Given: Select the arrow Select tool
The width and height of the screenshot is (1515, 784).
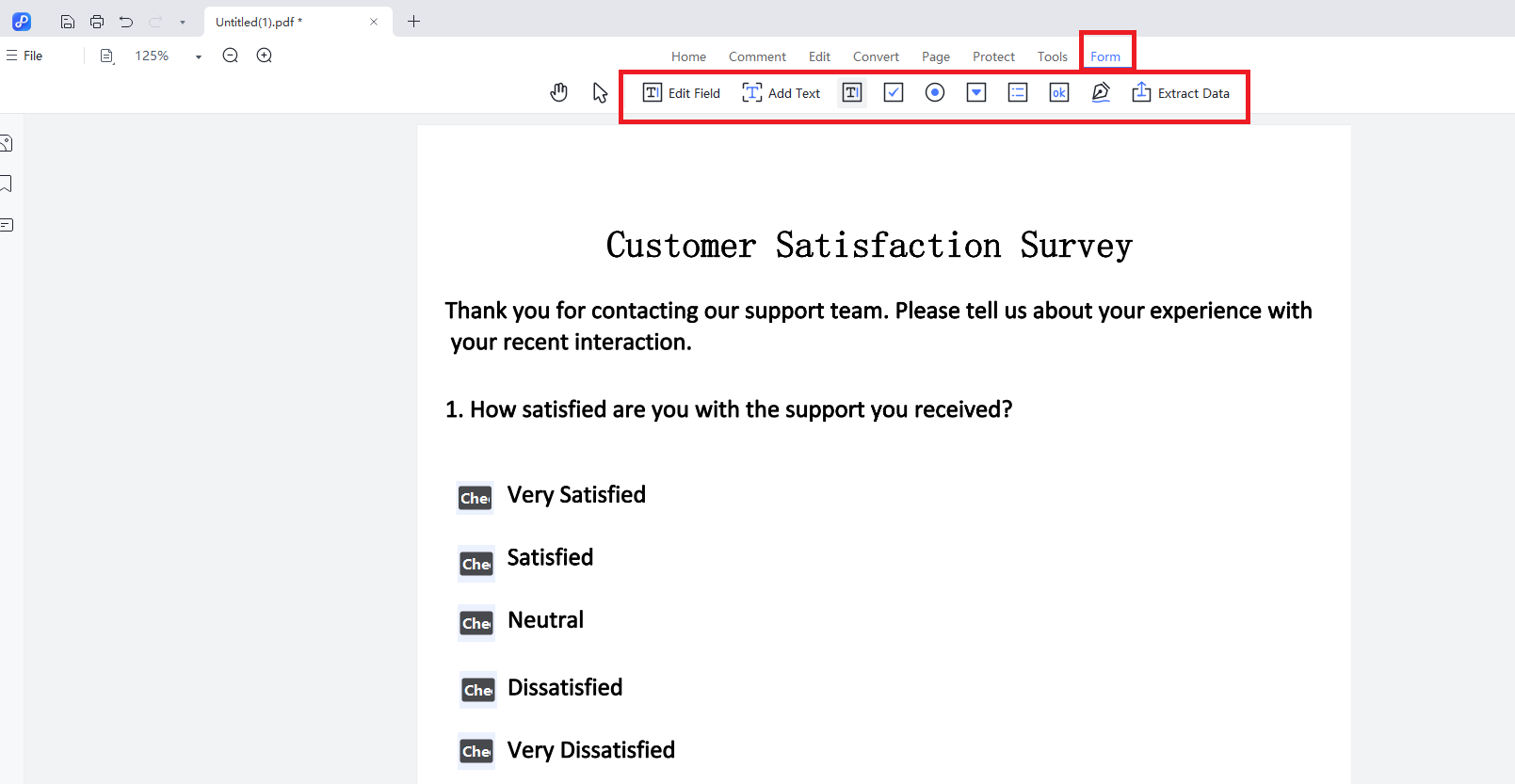Looking at the screenshot, I should pyautogui.click(x=600, y=92).
